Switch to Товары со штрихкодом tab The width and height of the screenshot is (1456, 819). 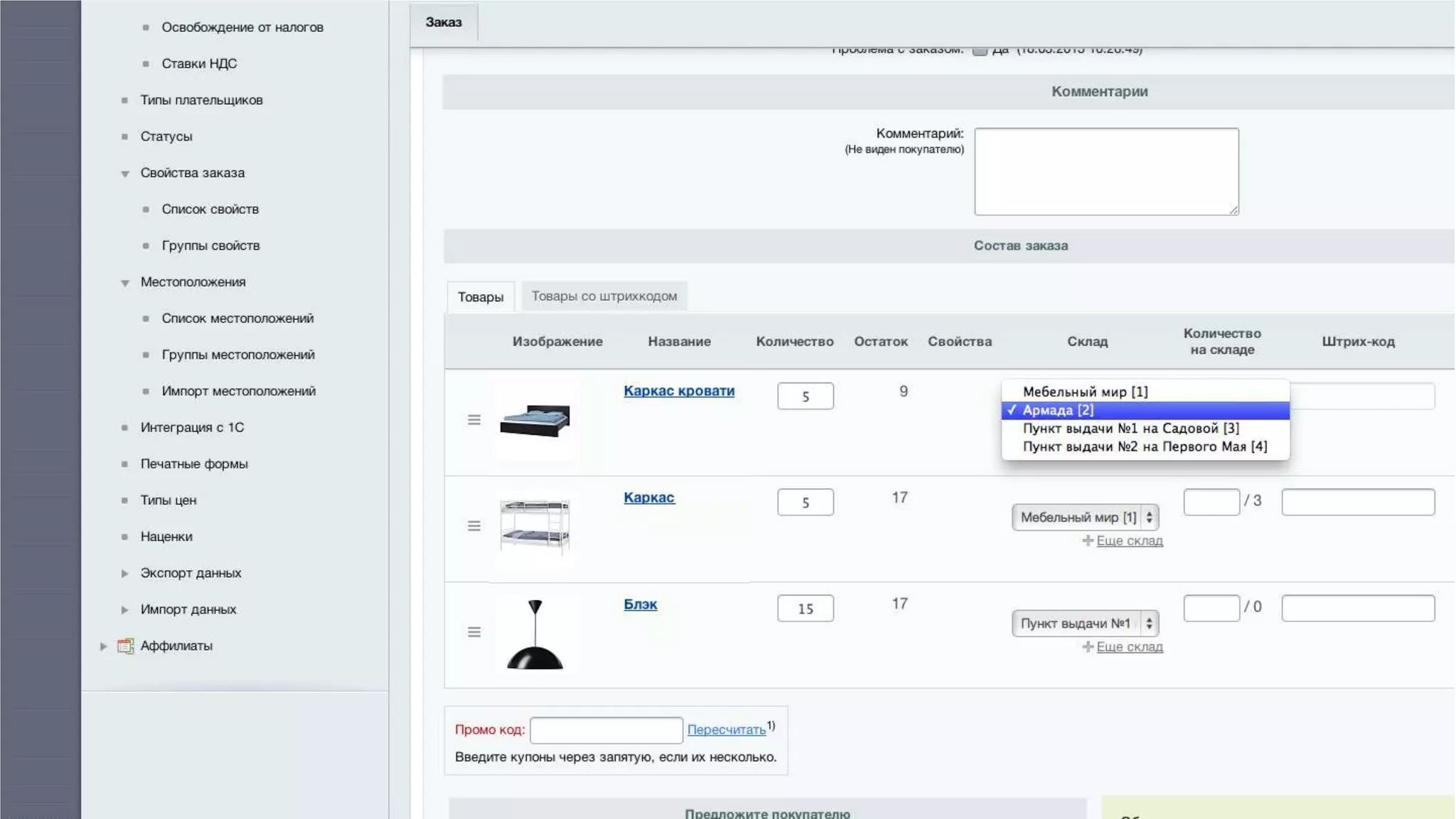tap(604, 296)
